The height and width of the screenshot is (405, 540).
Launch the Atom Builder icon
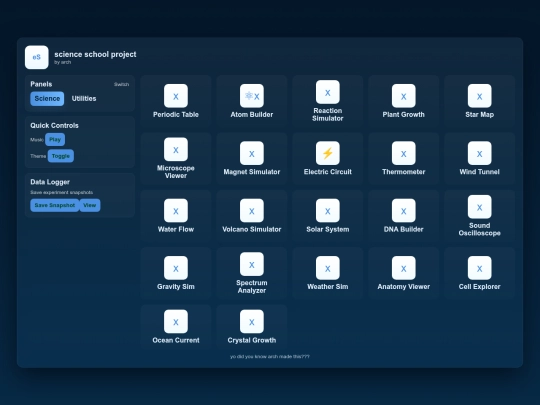[x=252, y=96]
